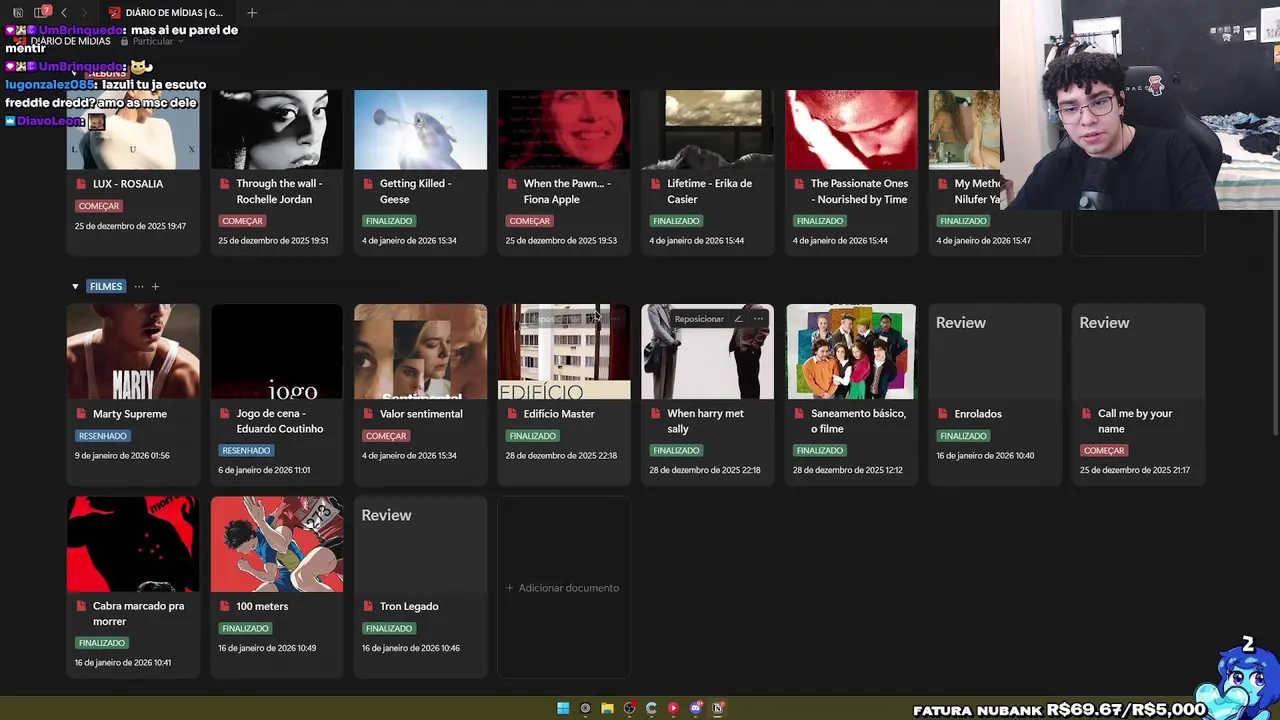1280x720 pixels.
Task: Click date 6 de janeiro de 2026 11:01
Action: click(264, 471)
